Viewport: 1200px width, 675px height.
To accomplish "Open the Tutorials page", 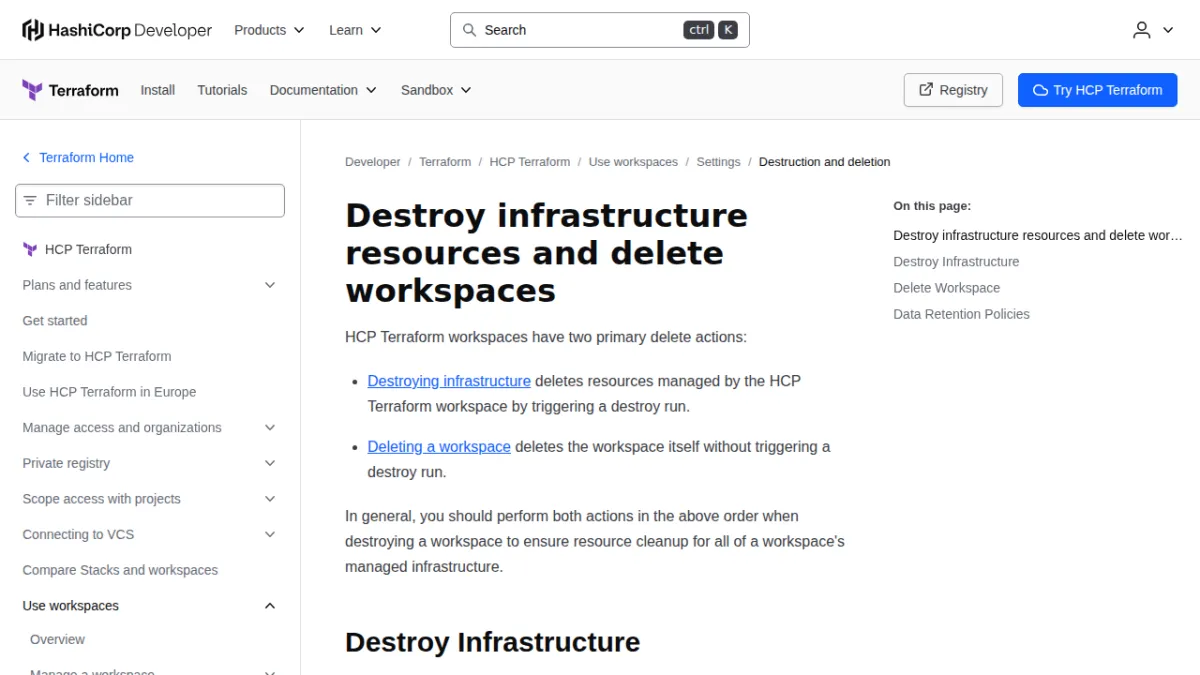I will 222,90.
